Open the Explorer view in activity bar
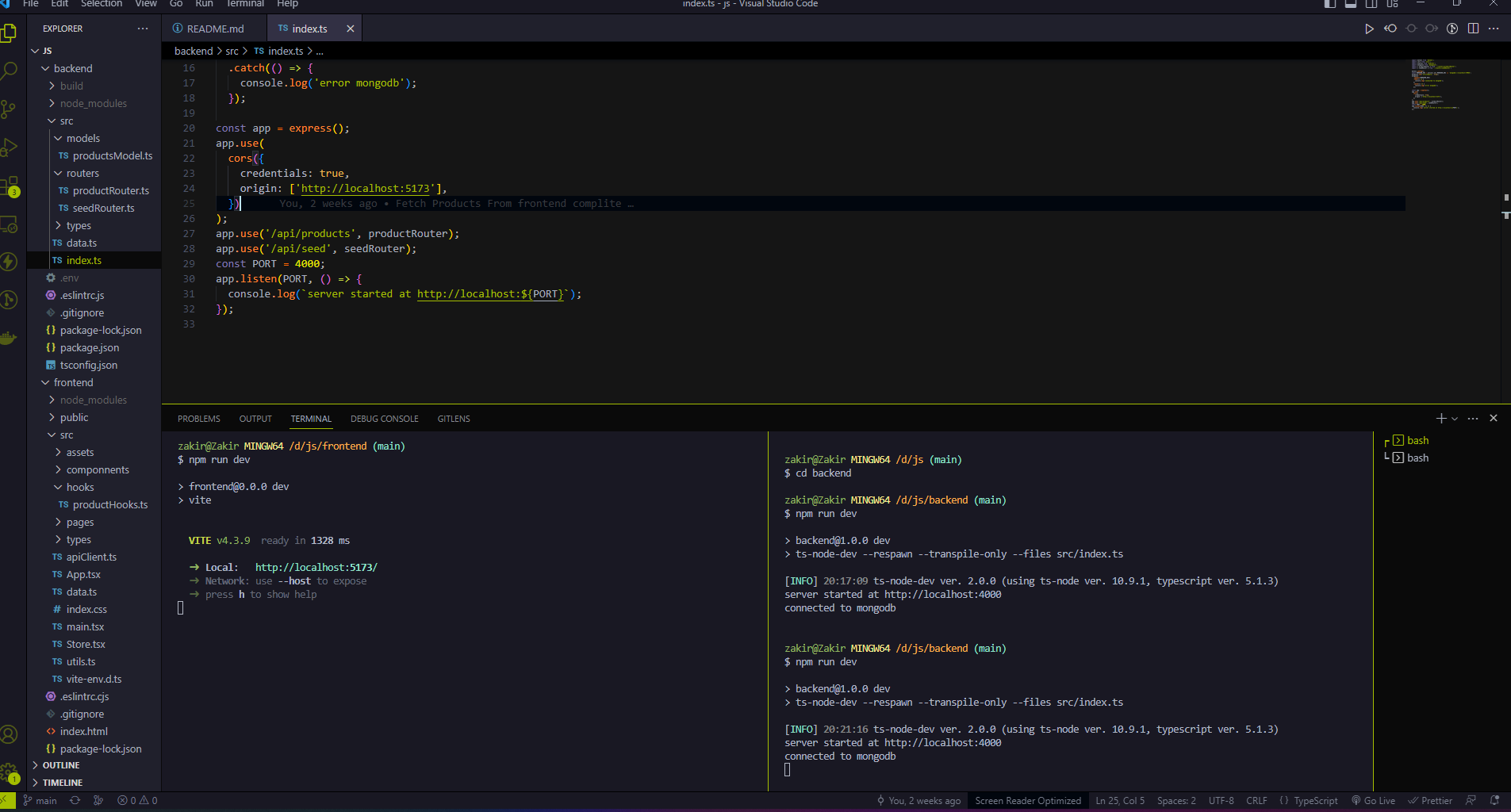 tap(10, 33)
